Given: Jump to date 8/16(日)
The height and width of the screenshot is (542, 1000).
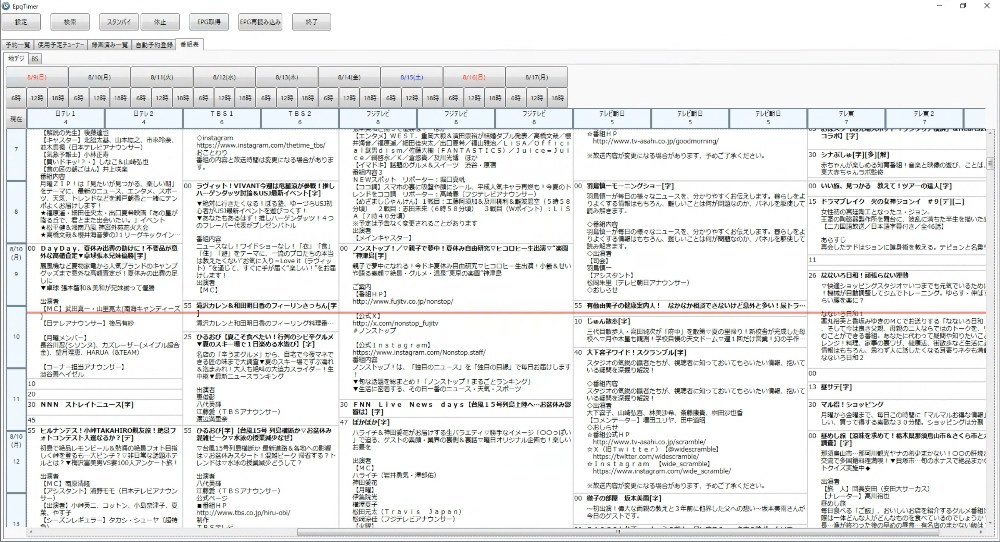Looking at the screenshot, I should pyautogui.click(x=474, y=77).
